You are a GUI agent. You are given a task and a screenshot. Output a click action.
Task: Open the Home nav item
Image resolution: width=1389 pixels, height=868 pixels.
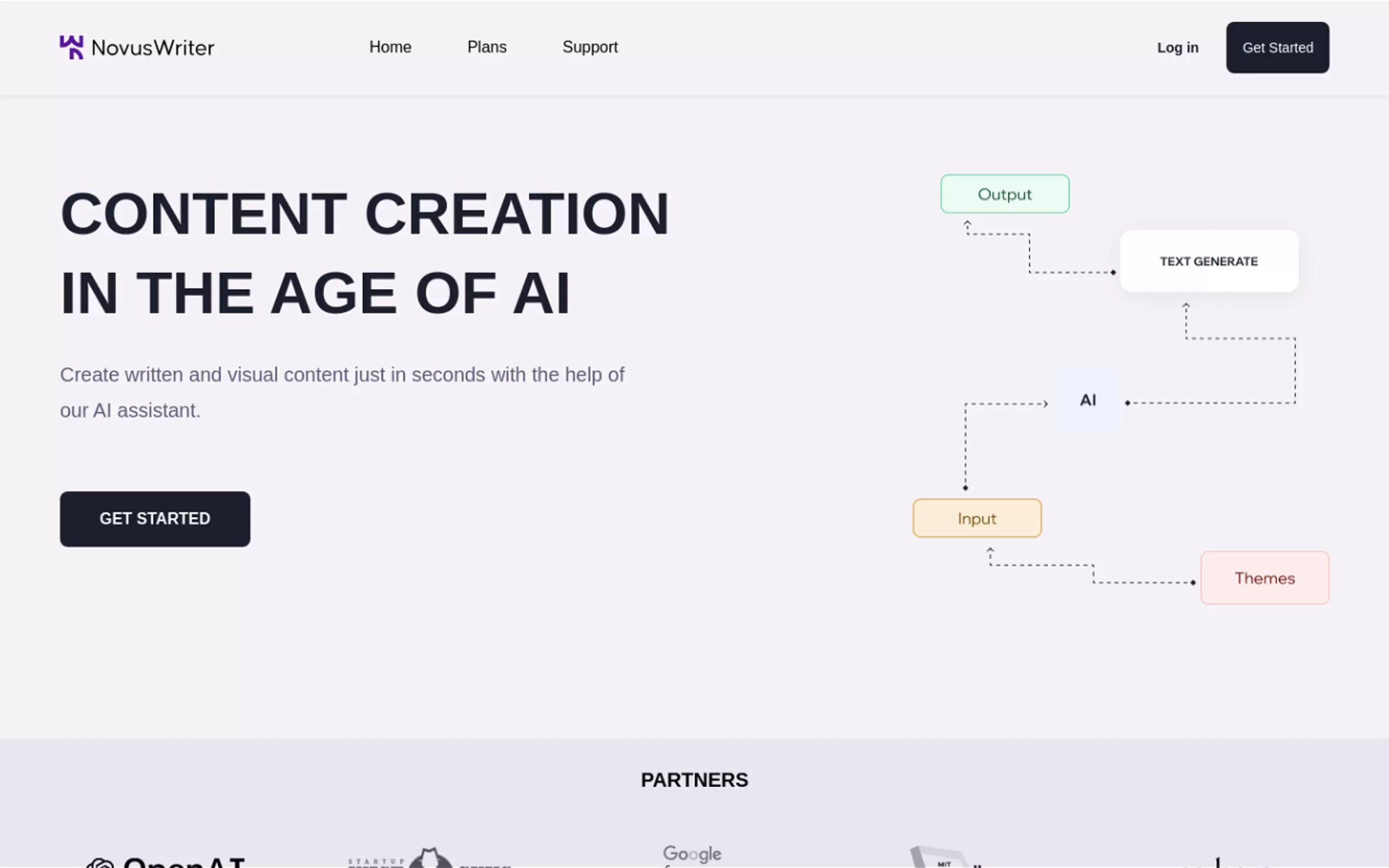pos(390,47)
